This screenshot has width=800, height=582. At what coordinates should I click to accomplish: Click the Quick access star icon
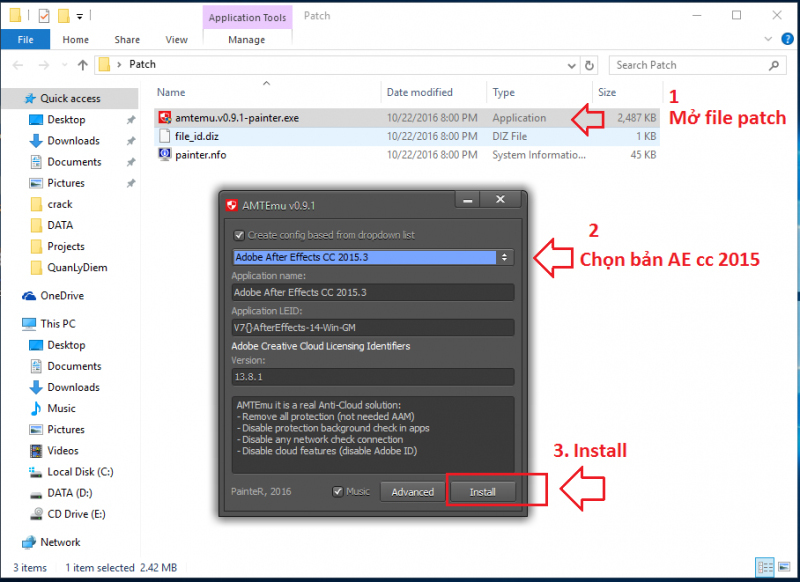[30, 98]
